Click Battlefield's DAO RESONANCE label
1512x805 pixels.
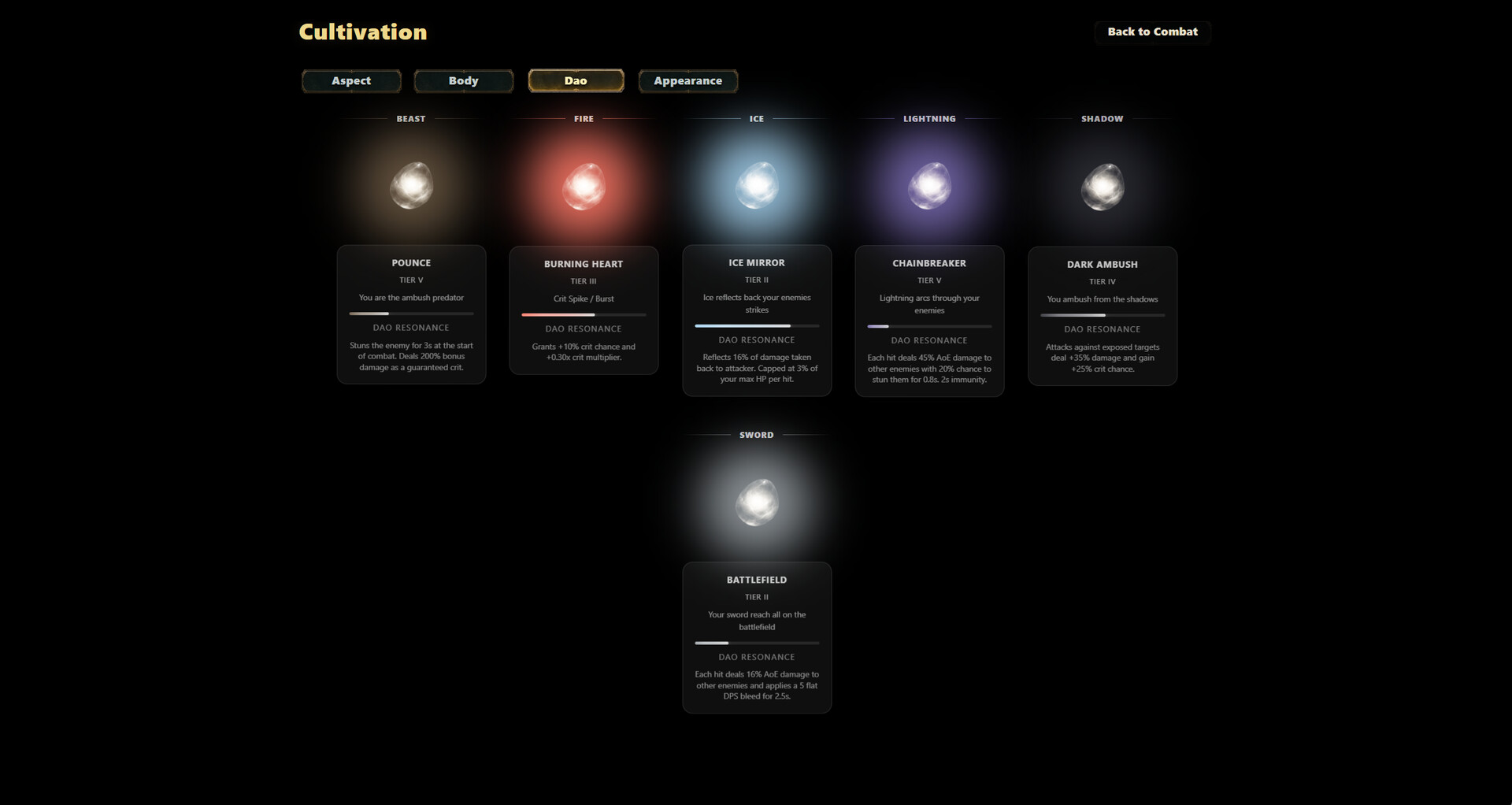click(x=757, y=657)
